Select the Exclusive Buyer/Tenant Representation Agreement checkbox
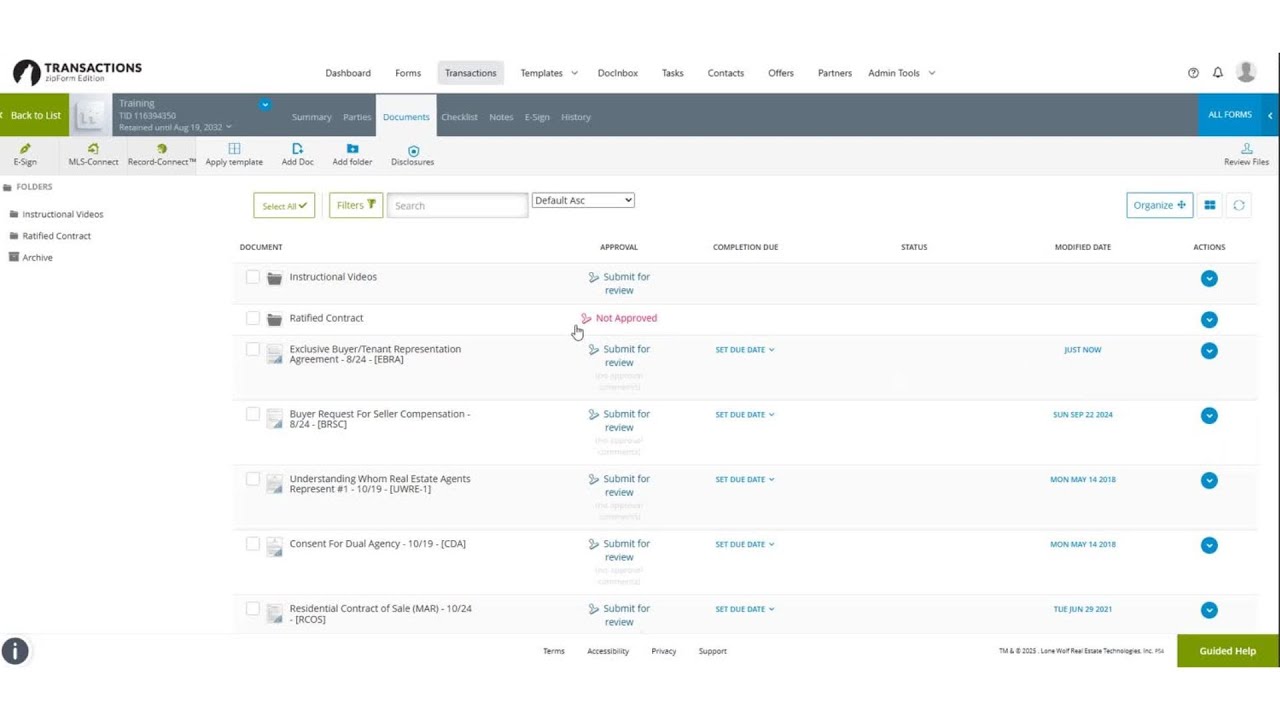Viewport: 1280px width, 720px height. click(253, 349)
